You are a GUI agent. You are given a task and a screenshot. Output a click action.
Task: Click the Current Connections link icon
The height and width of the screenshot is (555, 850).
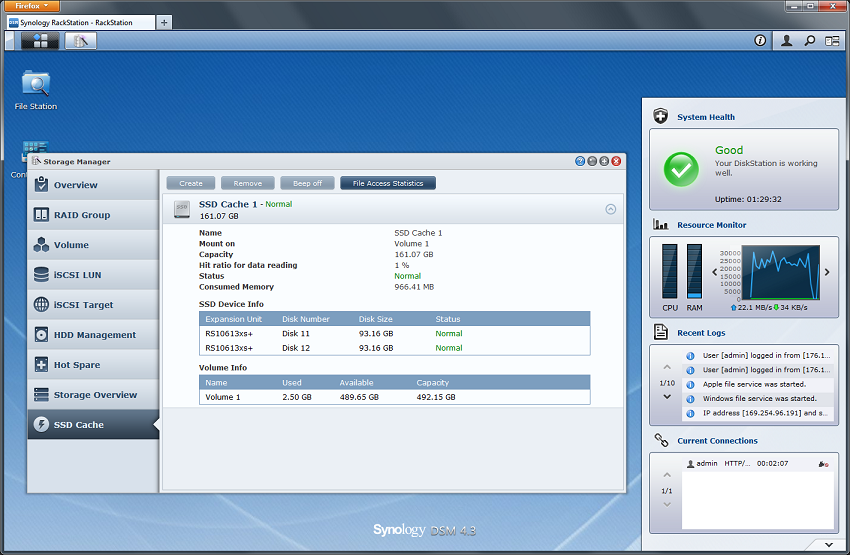pos(661,440)
